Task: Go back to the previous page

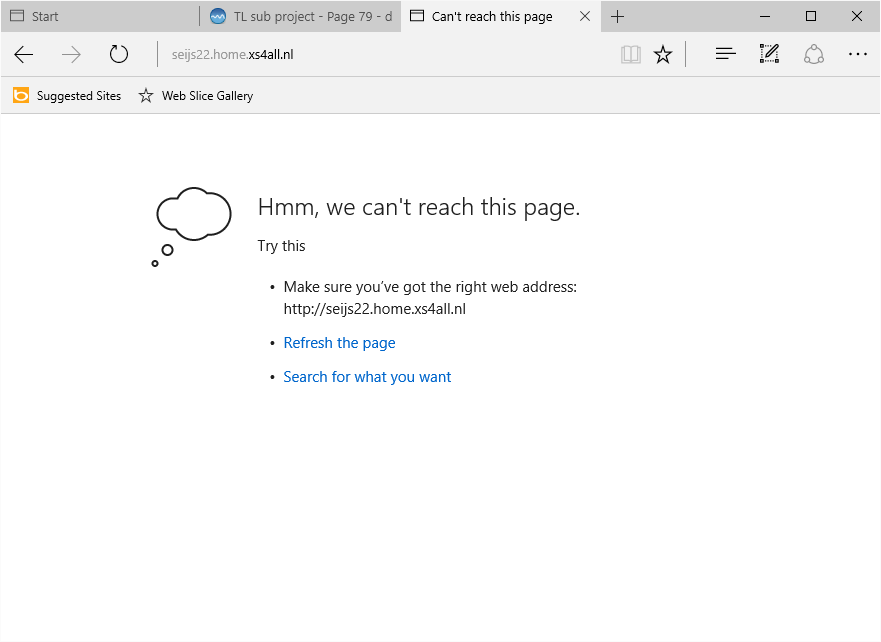Action: (x=24, y=54)
